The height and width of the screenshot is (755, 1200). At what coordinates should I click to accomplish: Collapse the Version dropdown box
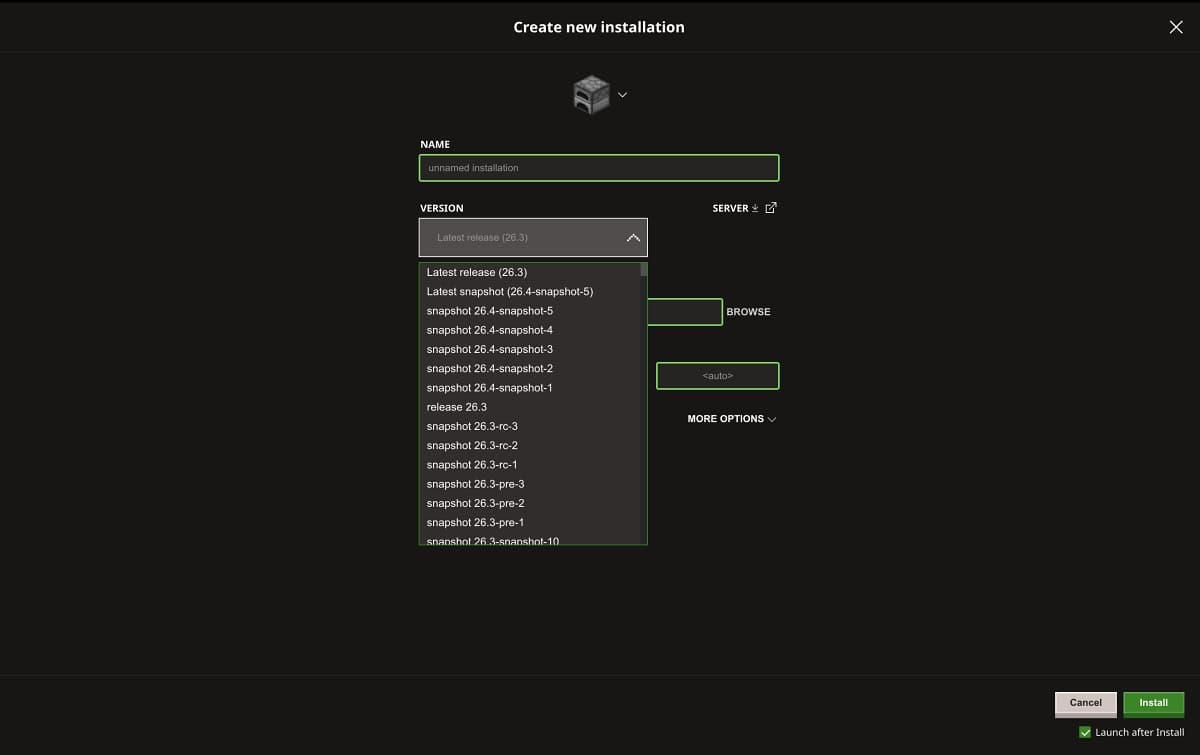click(x=533, y=238)
